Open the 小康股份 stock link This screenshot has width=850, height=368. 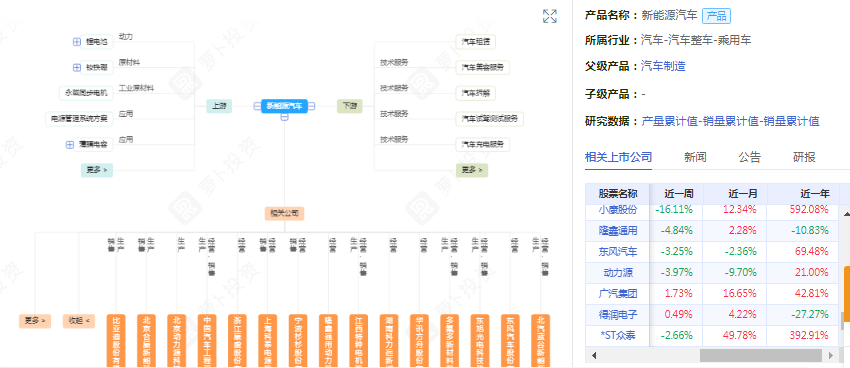[618, 210]
